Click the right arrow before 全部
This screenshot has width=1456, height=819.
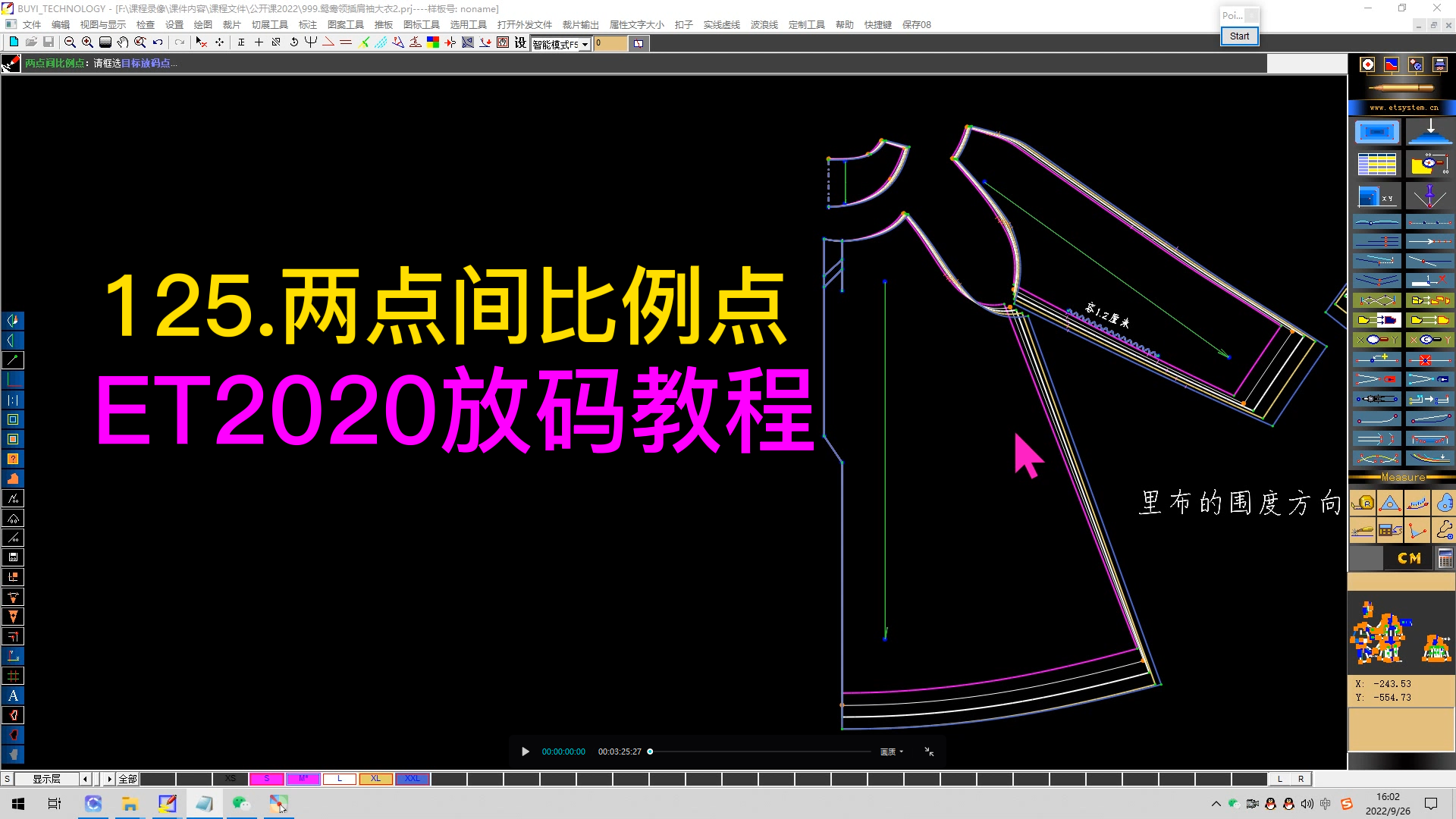[109, 779]
